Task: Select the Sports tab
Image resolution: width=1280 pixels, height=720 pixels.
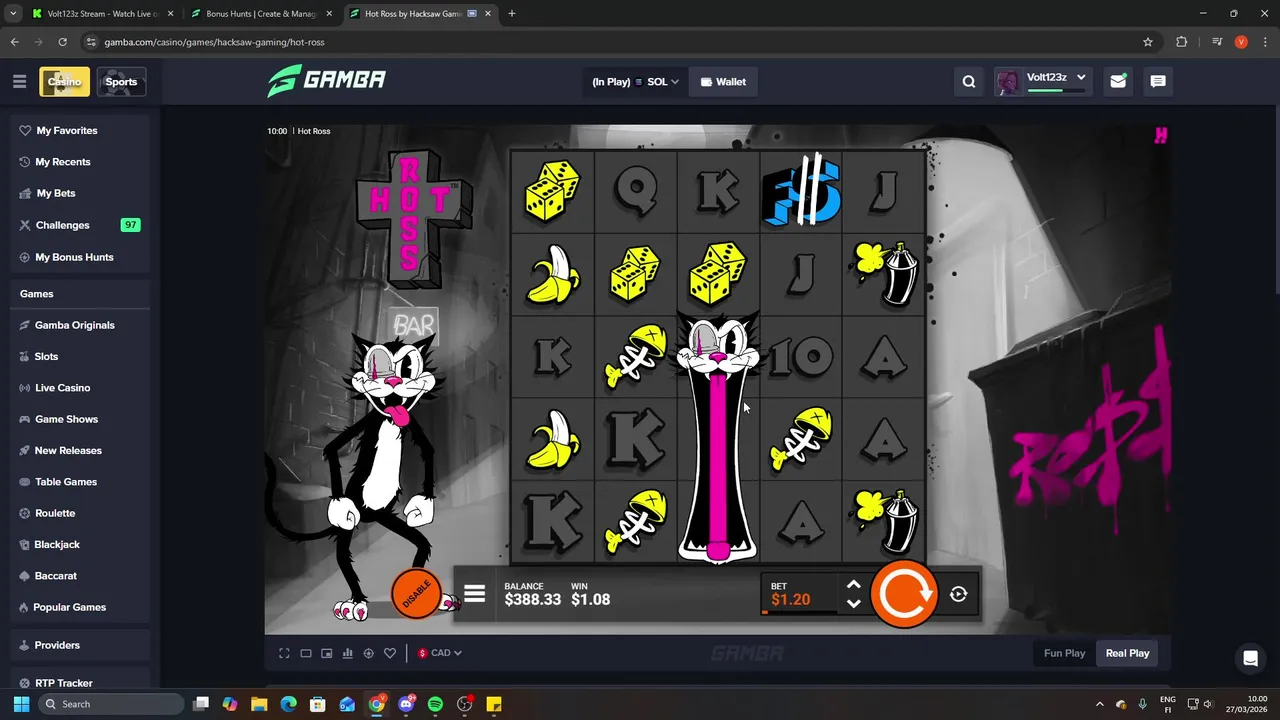Action: coord(121,82)
